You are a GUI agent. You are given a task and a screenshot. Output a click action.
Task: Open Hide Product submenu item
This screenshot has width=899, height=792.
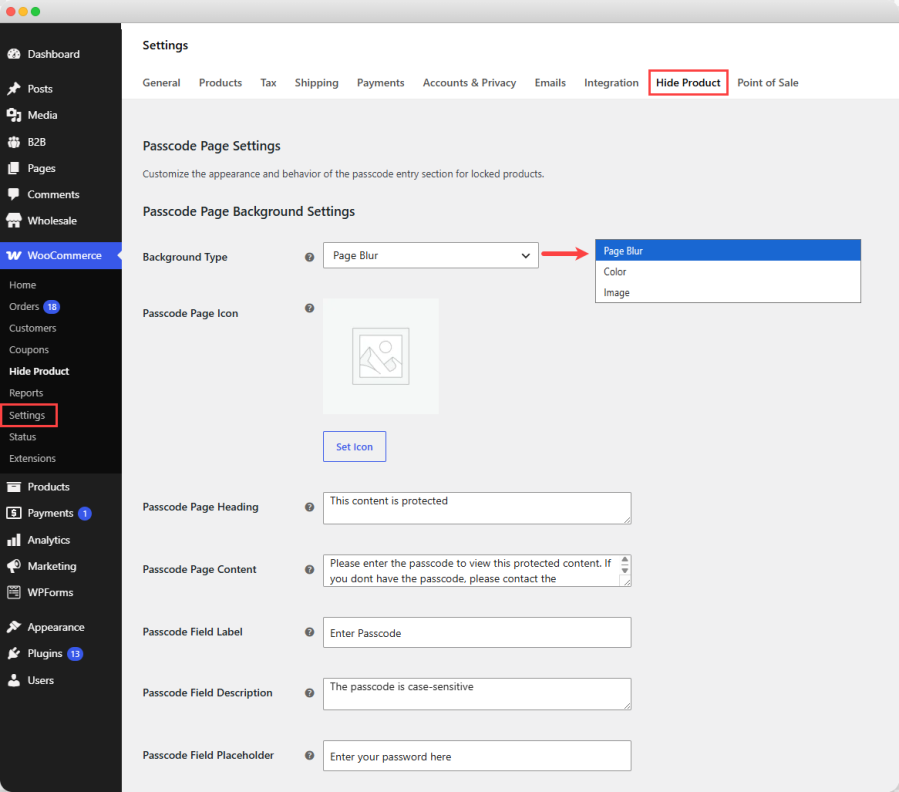point(39,372)
